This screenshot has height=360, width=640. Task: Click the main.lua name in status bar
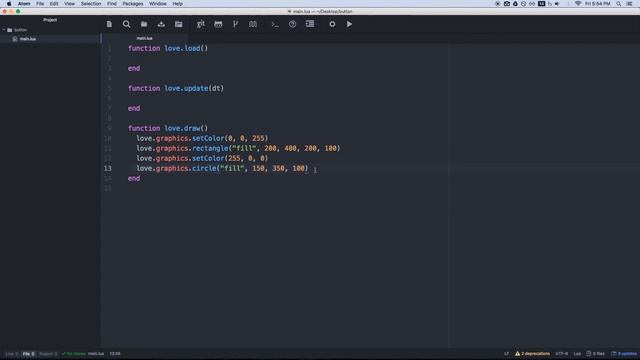point(96,353)
